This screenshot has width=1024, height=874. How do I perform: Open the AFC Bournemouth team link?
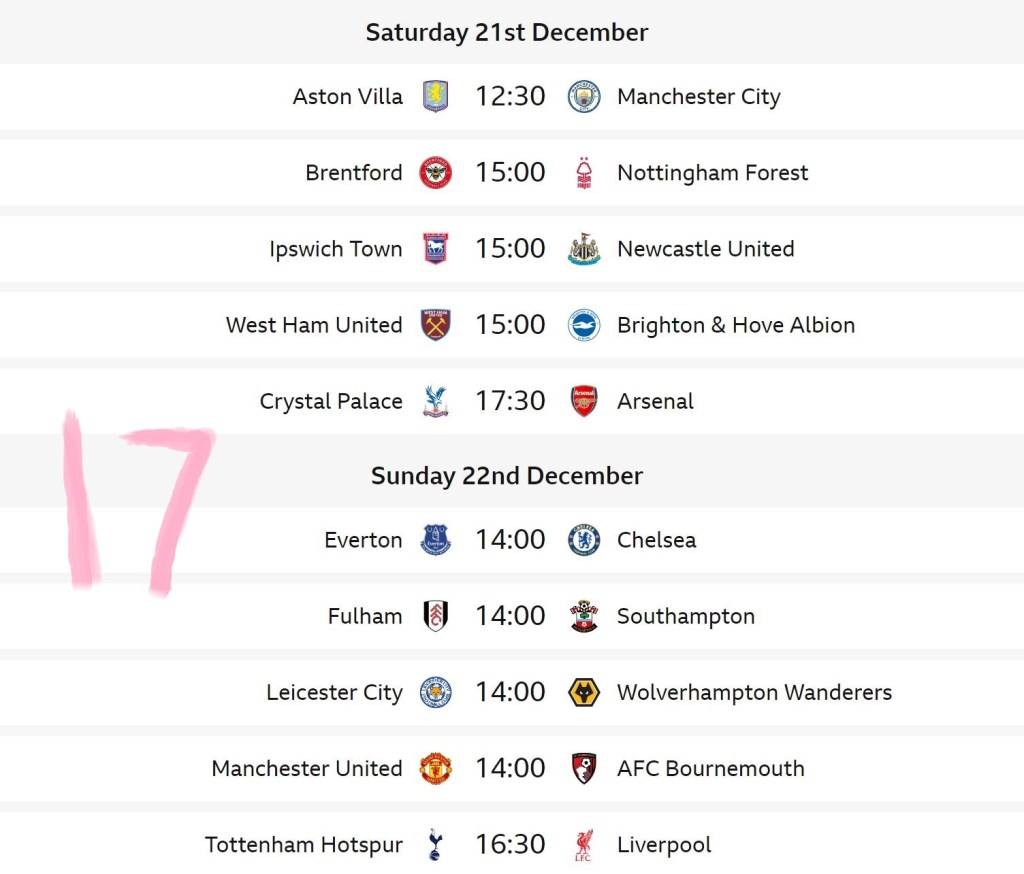click(x=710, y=769)
